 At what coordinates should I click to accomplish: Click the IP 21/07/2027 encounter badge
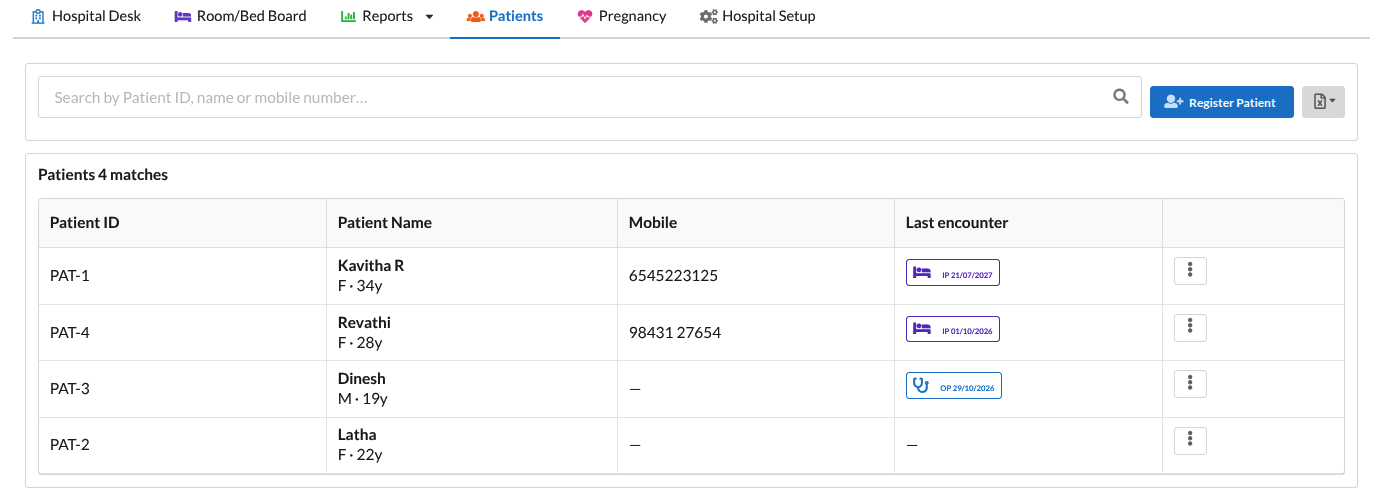point(953,273)
